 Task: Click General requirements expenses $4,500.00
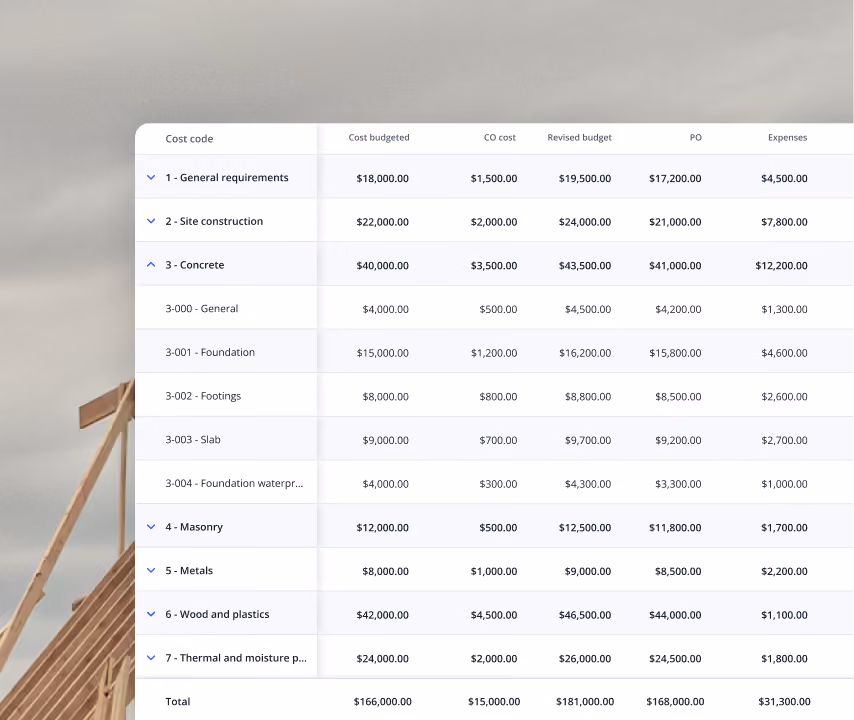click(784, 178)
